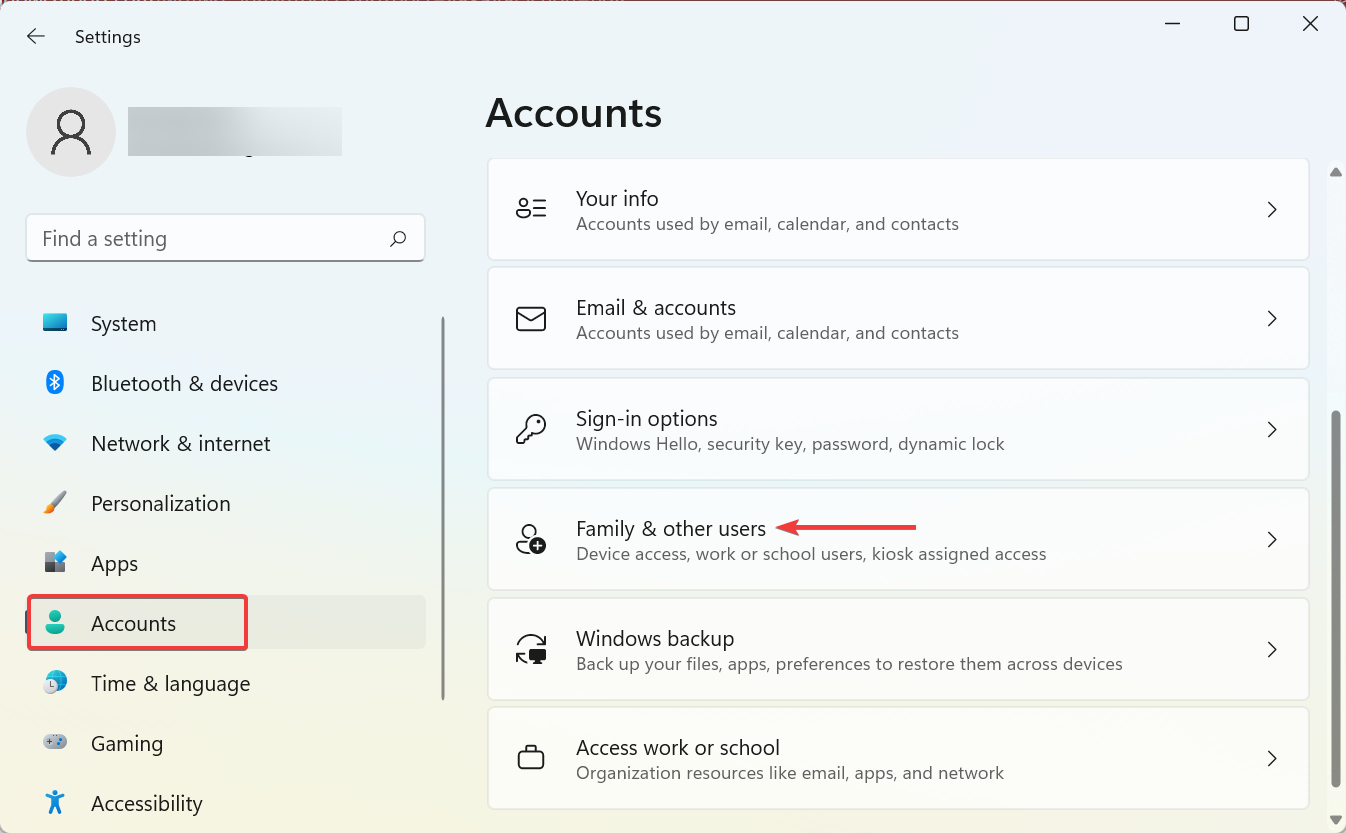Open Bluetooth & devices settings
Viewport: 1346px width, 833px height.
[226, 383]
